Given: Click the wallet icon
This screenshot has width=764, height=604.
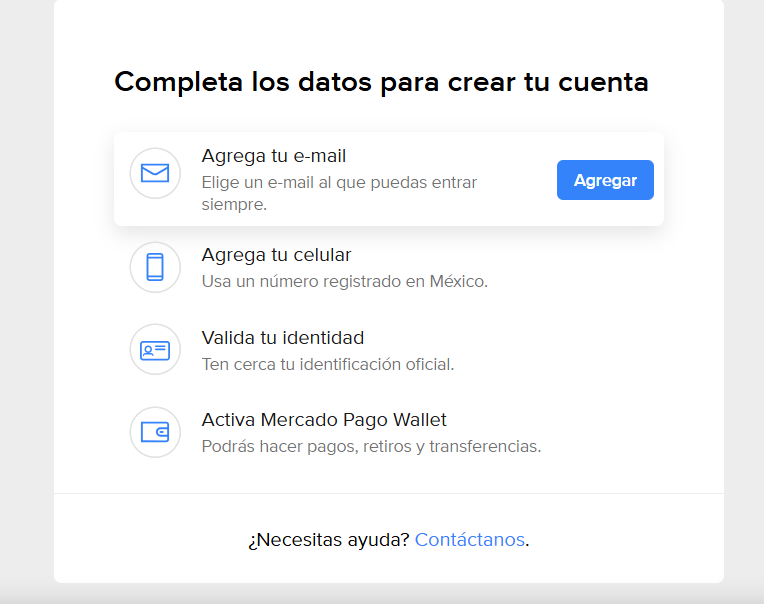Looking at the screenshot, I should click(155, 432).
